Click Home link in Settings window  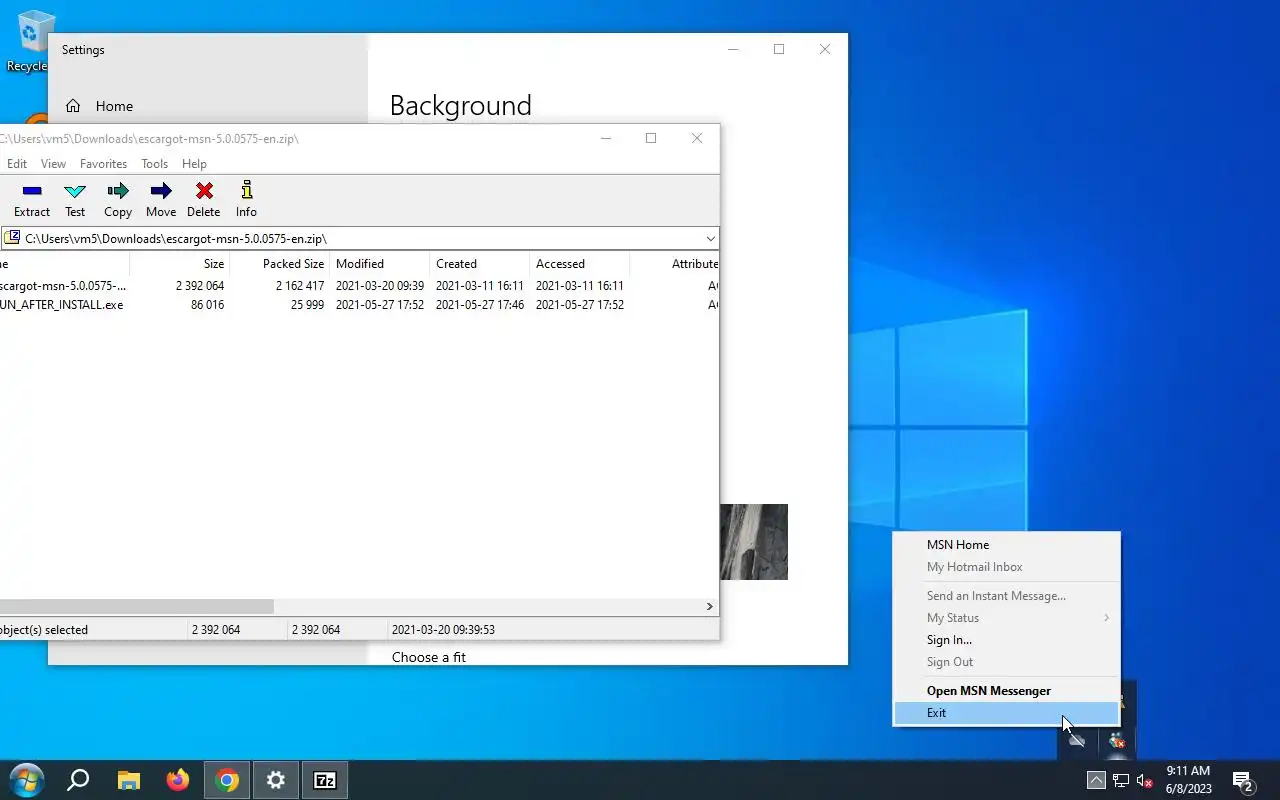tap(114, 106)
